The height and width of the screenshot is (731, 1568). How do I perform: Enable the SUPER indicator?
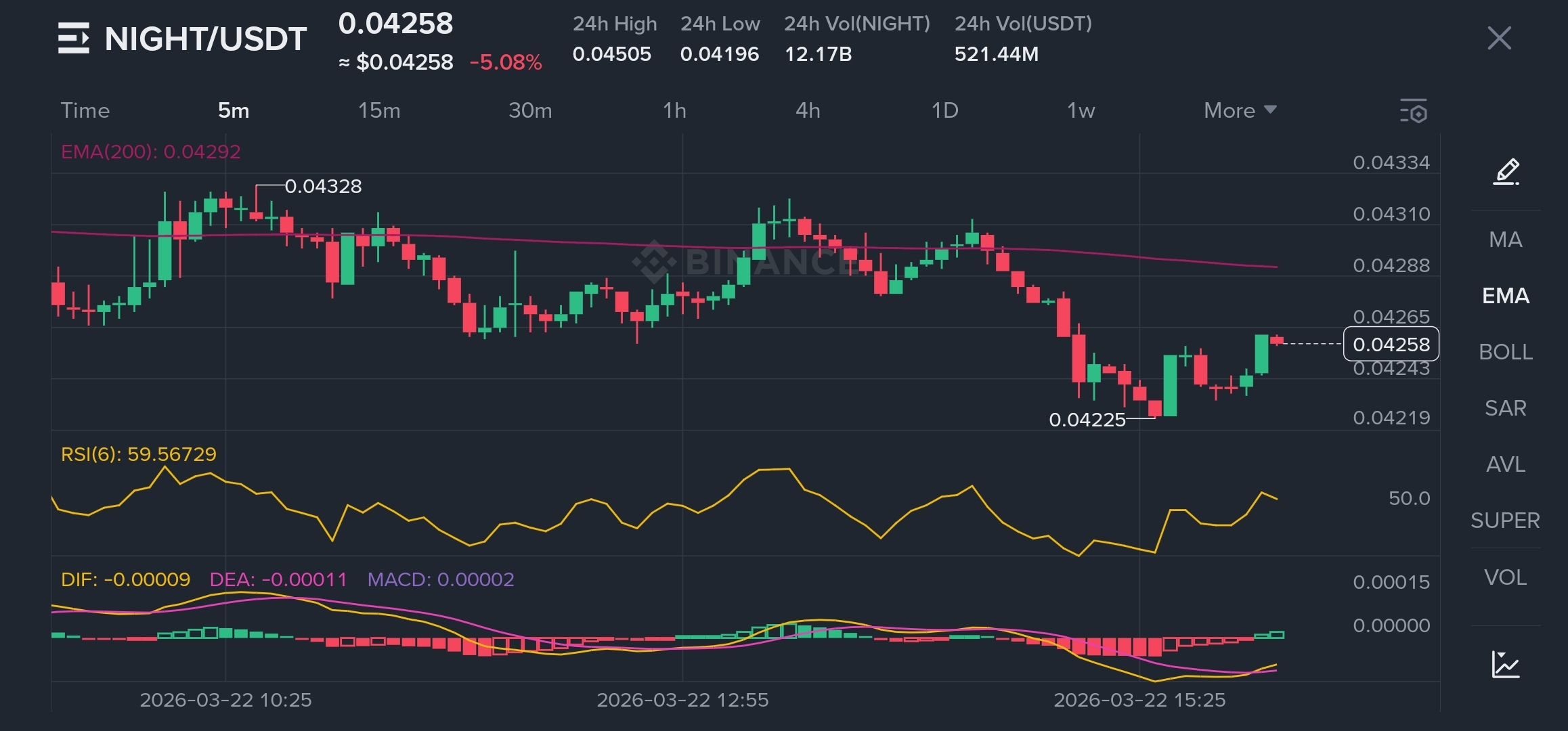point(1505,520)
